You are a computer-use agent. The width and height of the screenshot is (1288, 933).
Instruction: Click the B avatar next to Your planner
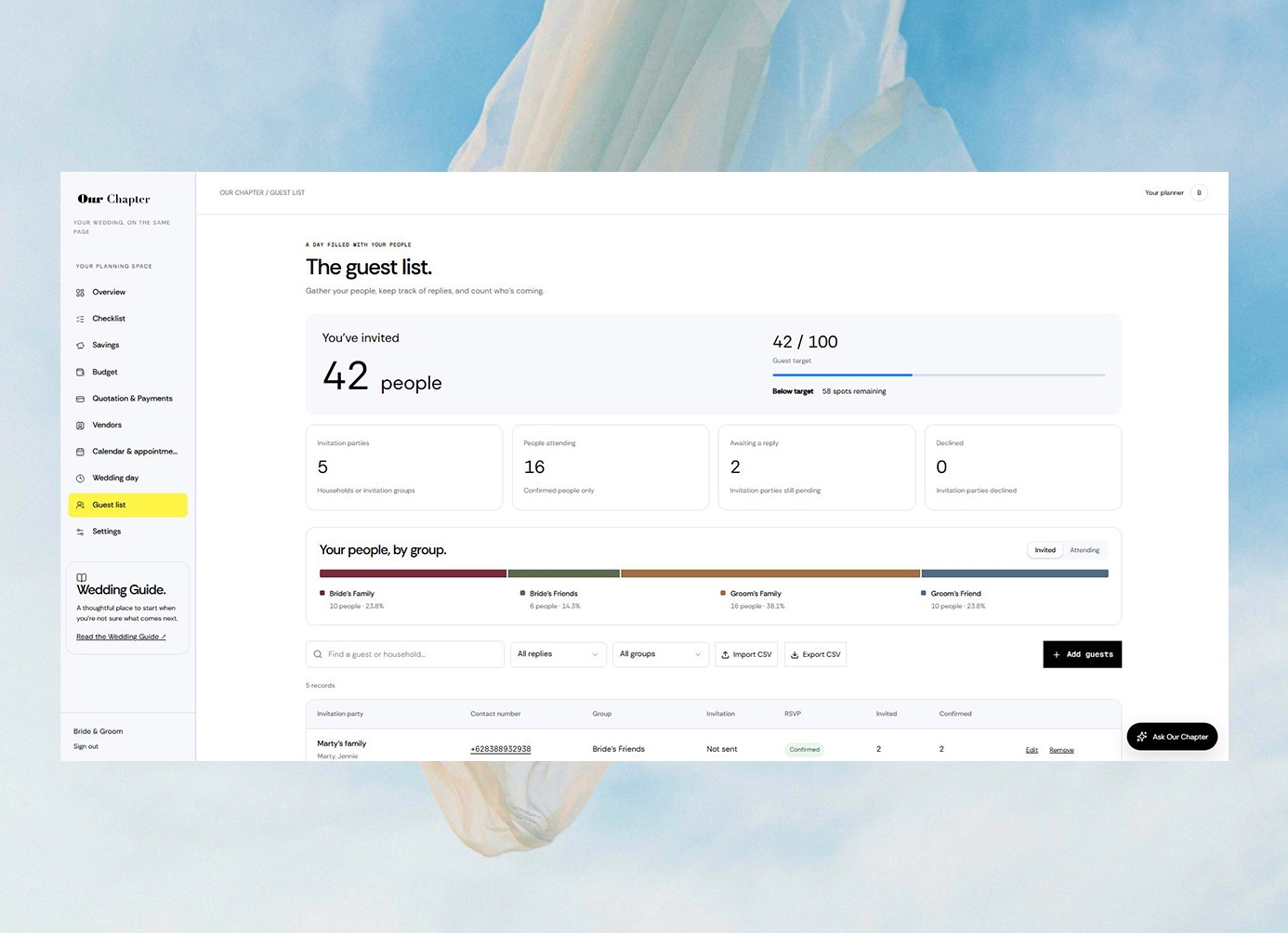click(x=1199, y=192)
